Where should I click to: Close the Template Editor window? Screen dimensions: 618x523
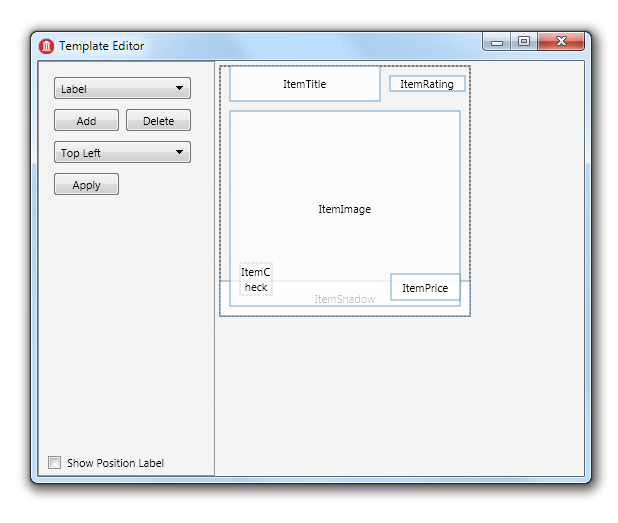(x=561, y=42)
